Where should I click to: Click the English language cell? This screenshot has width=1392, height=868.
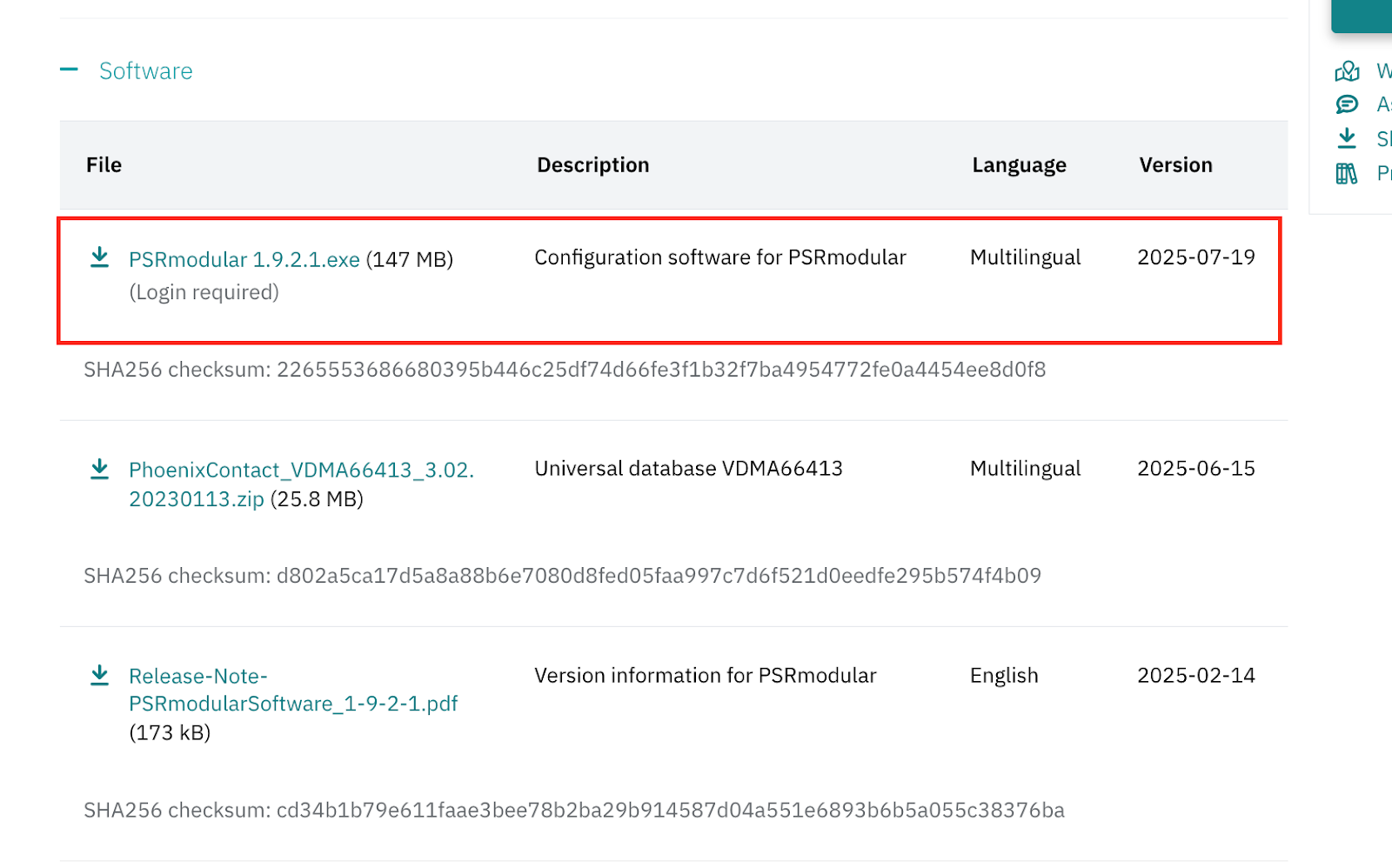click(1004, 676)
